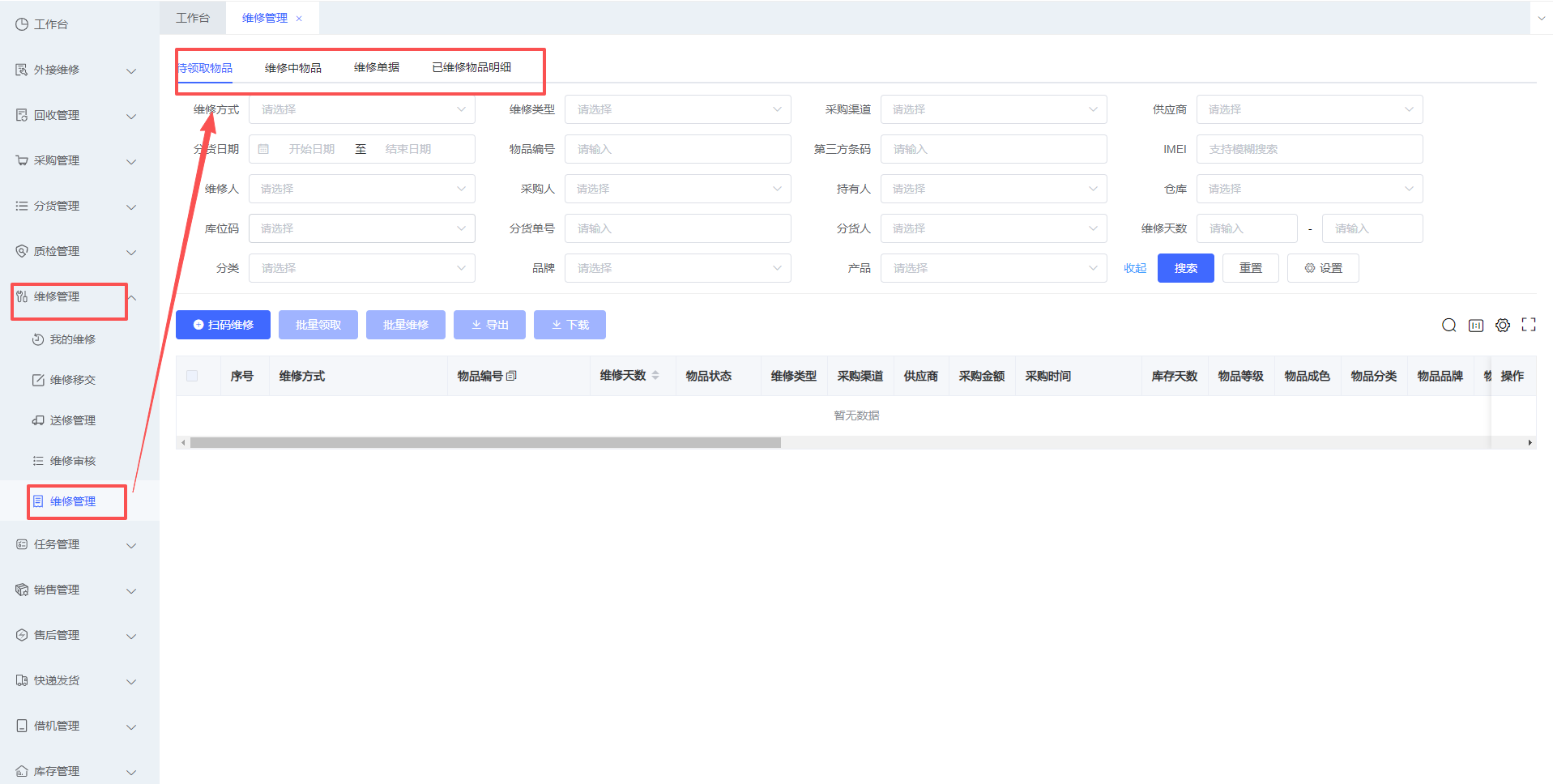
Task: Copy icon next to 物品编号 column header
Action: coord(511,376)
